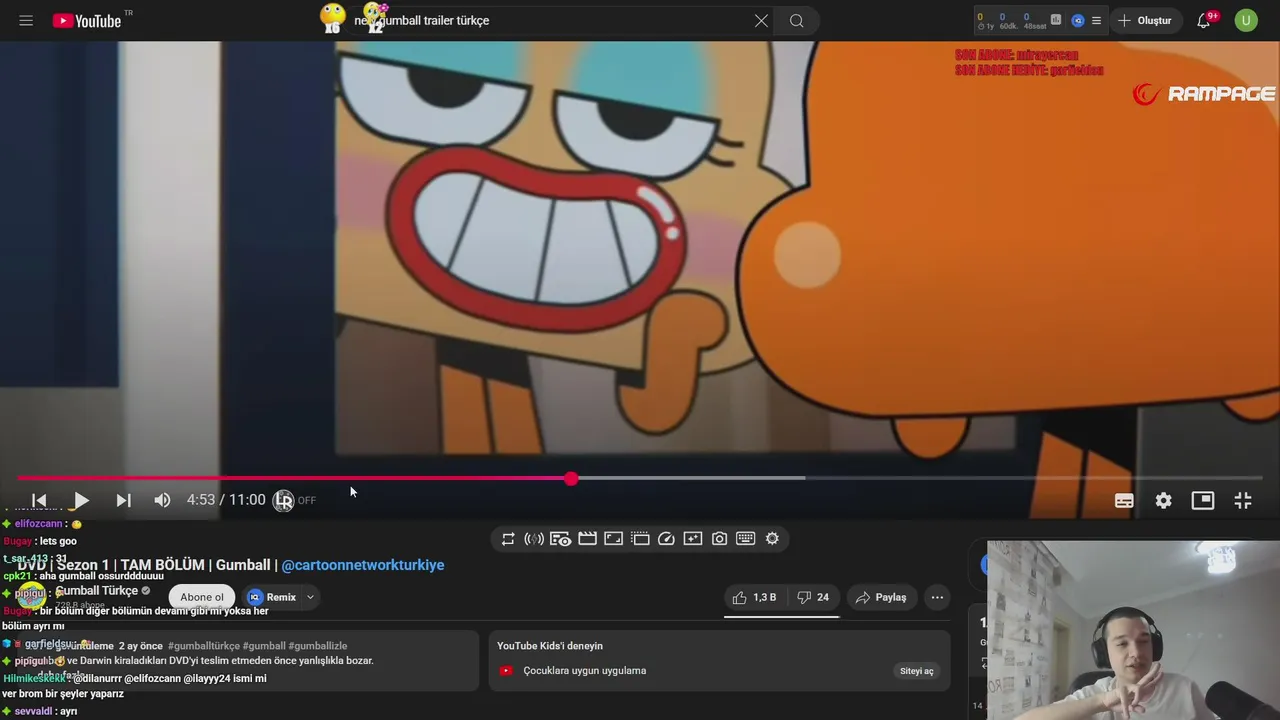Click the Gumball Türkçe channel name
Viewport: 1280px width, 720px height.
coord(97,591)
